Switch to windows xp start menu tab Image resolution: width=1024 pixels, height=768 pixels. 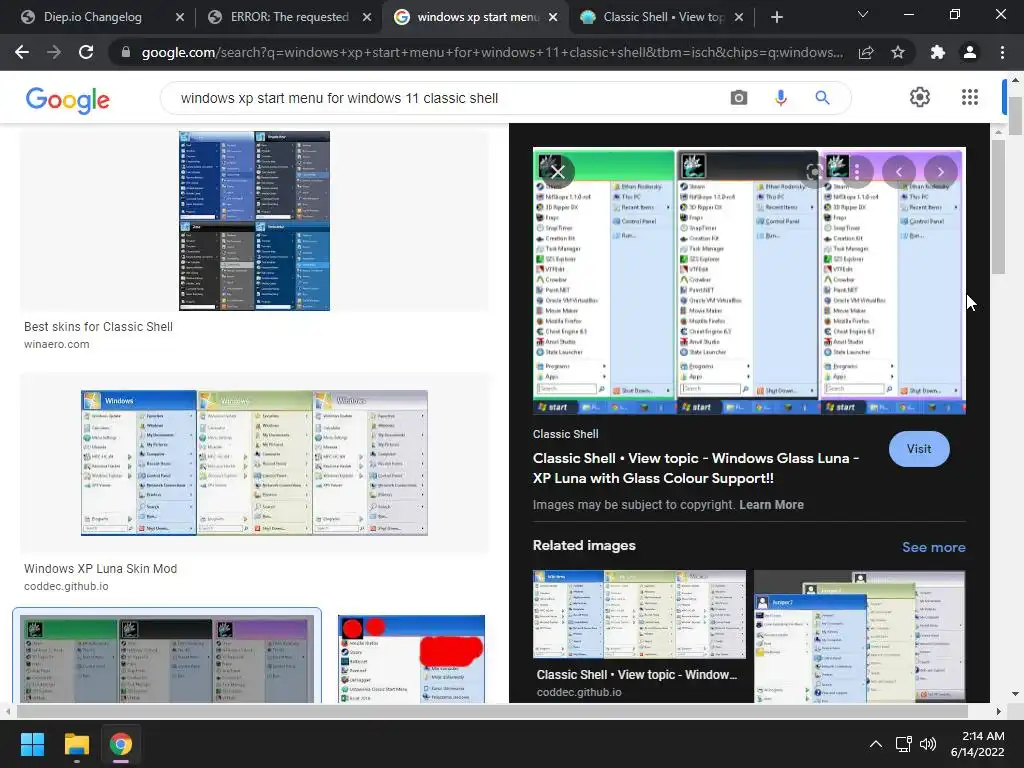pyautogui.click(x=477, y=17)
